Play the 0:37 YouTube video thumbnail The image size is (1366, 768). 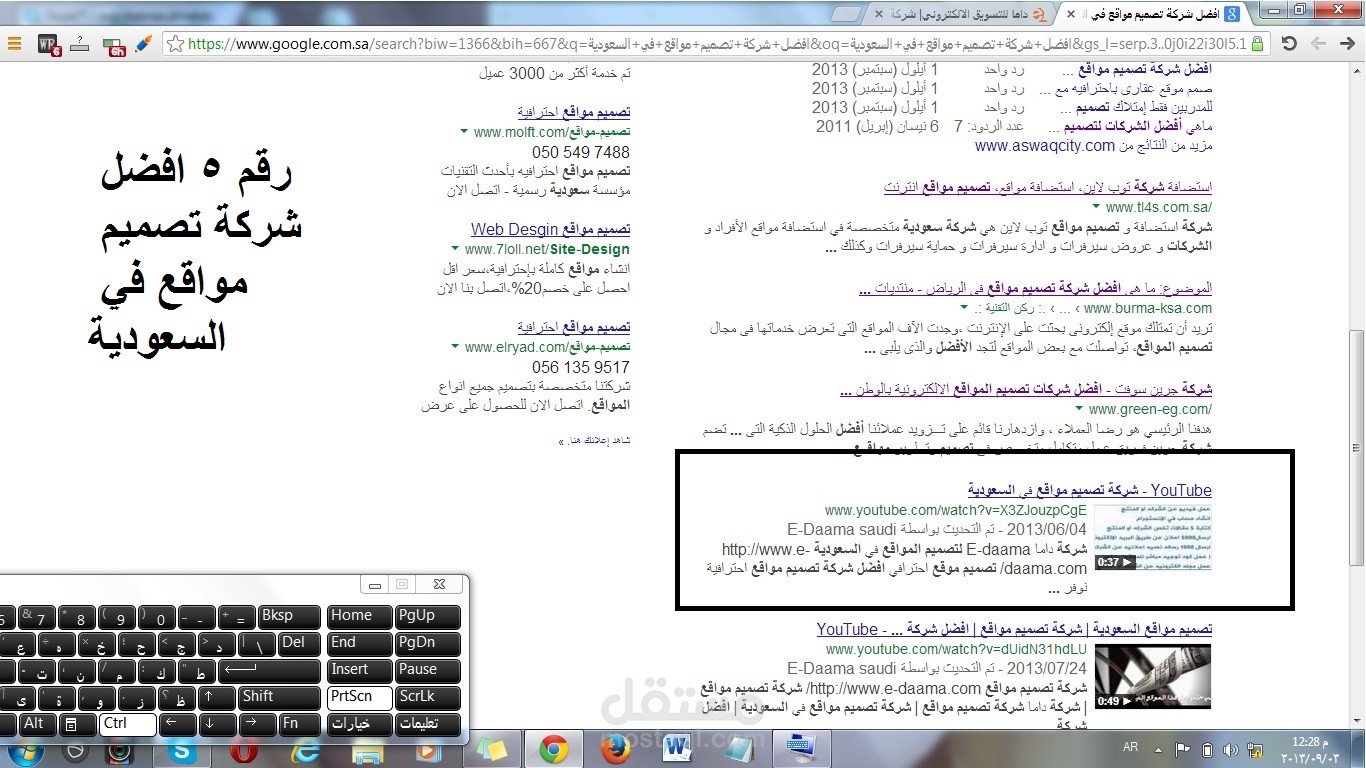(1153, 538)
